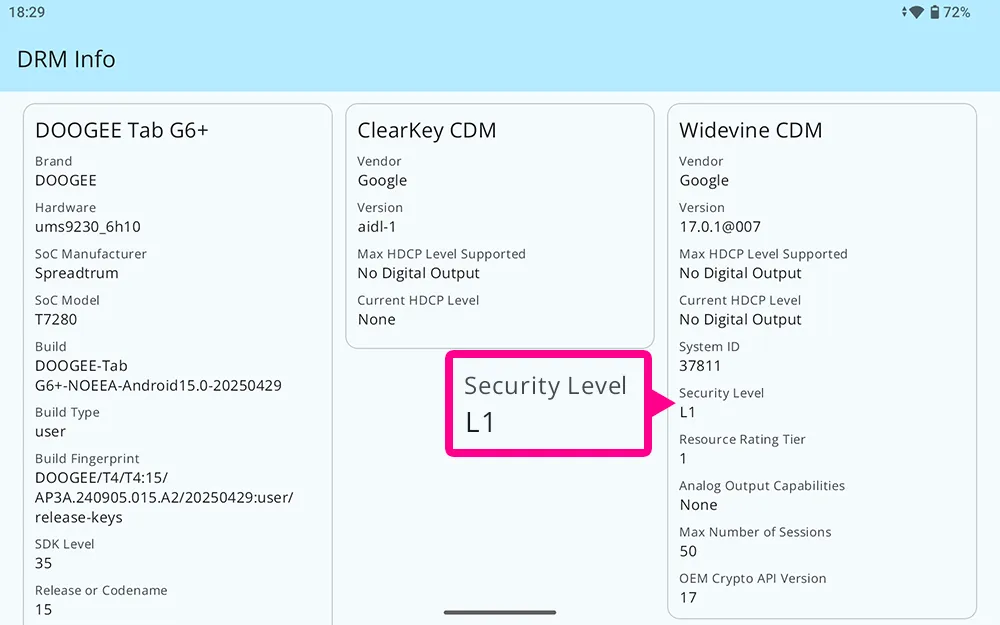Tap the Hardware value ums9230_6h10
The width and height of the screenshot is (1000, 625).
pos(88,227)
